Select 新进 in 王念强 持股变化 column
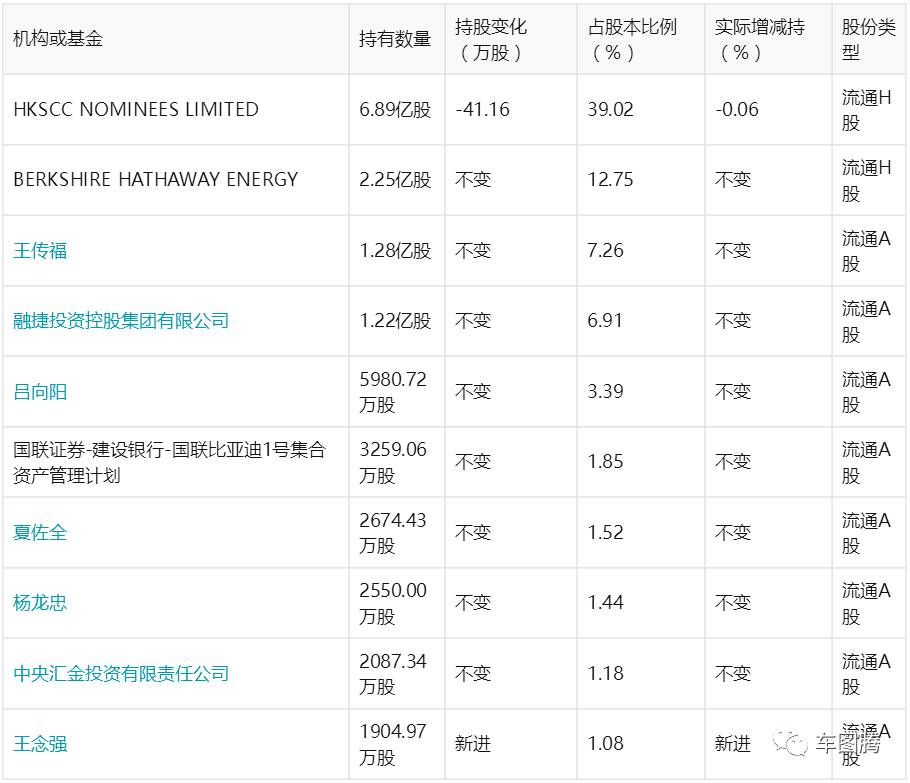This screenshot has width=910, height=783. (473, 744)
